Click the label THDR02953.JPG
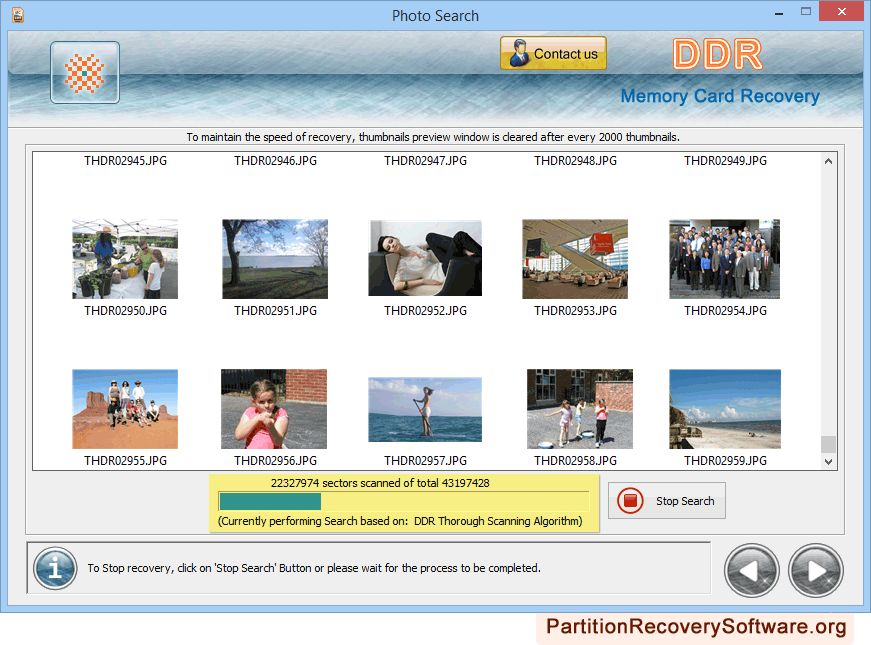The height and width of the screenshot is (645, 871). (x=575, y=311)
